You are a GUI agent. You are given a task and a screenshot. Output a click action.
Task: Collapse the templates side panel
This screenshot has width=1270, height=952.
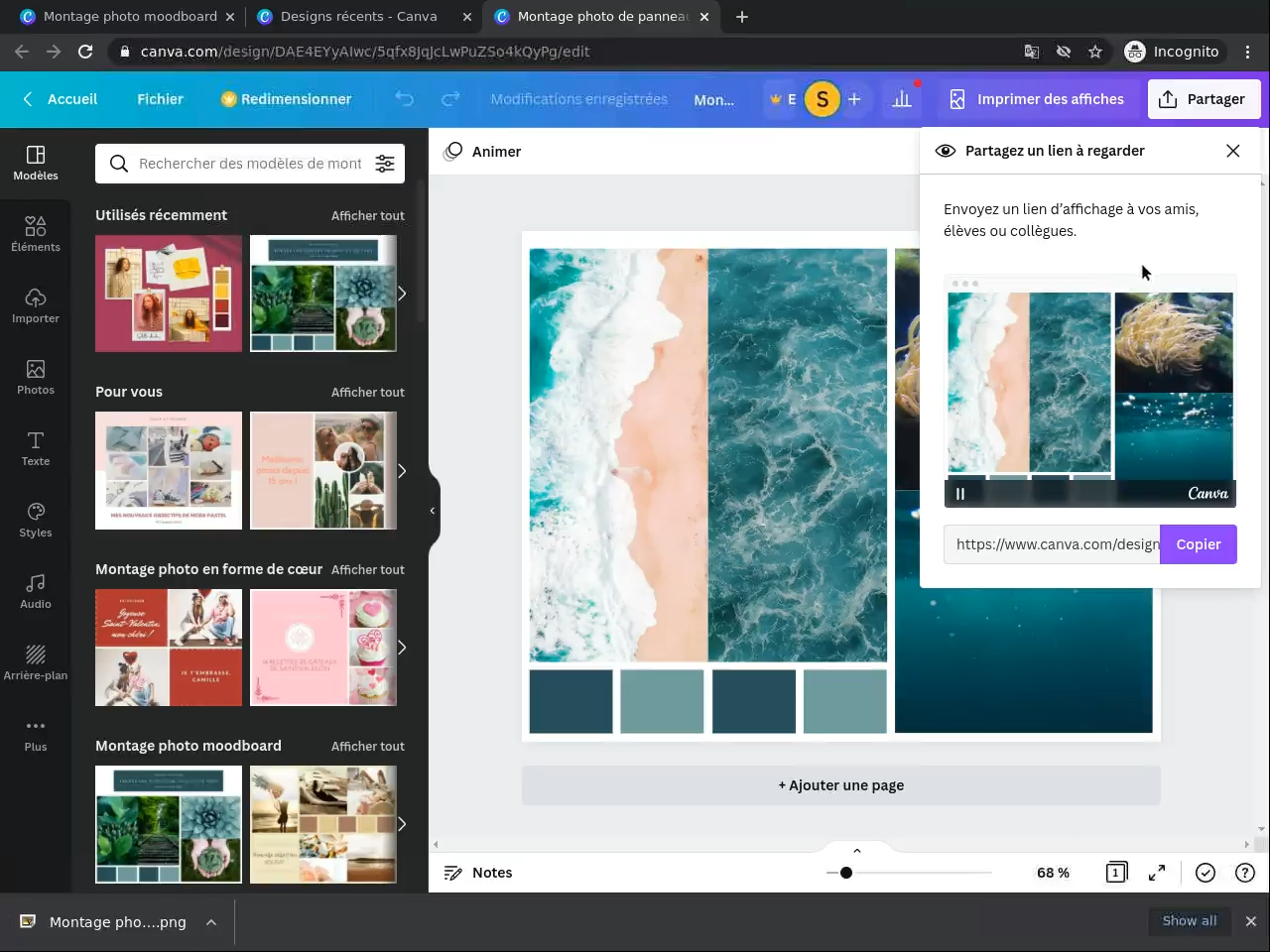click(433, 511)
